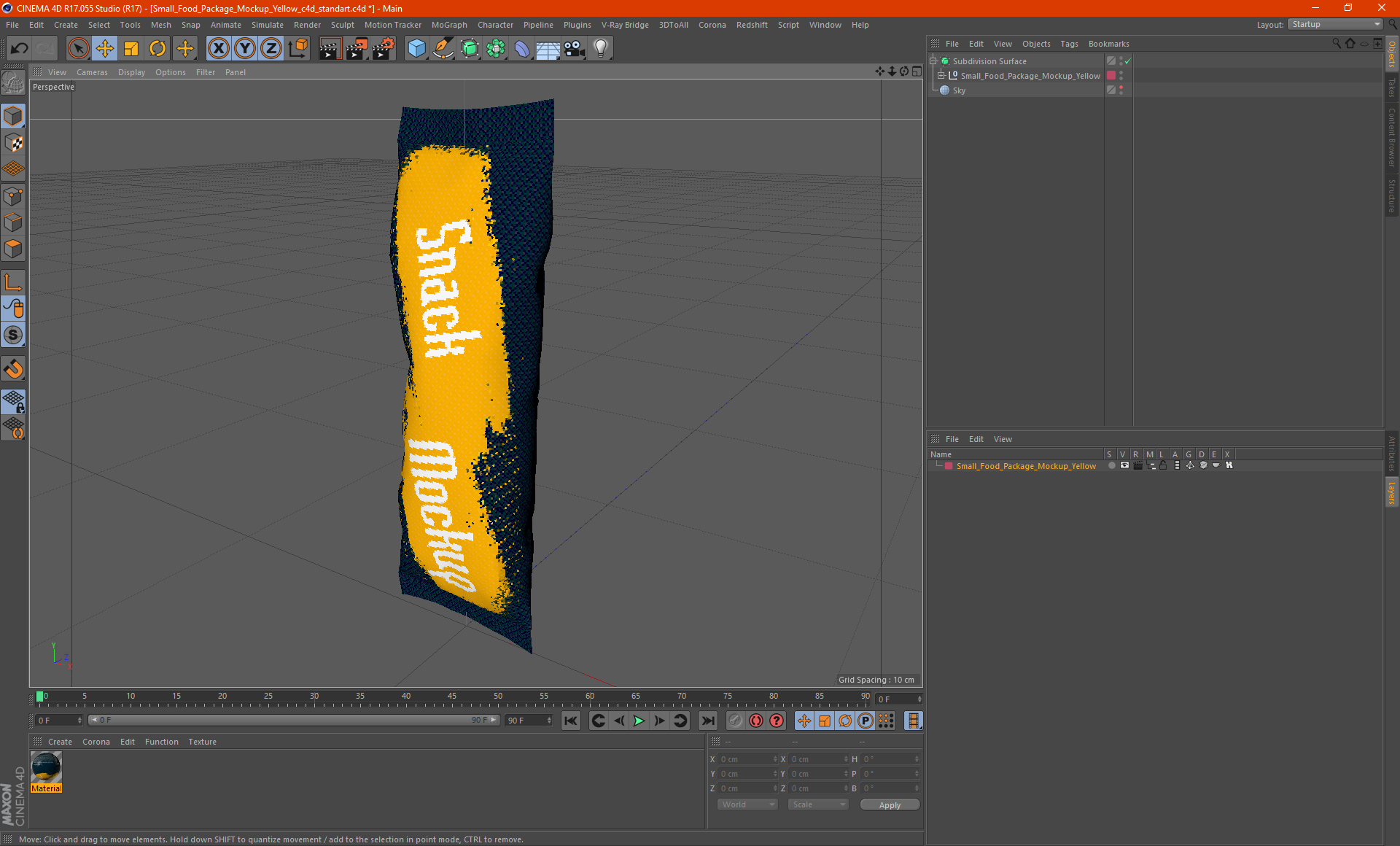Toggle the X axis lock
Screen dimensions: 1400x846
point(218,49)
